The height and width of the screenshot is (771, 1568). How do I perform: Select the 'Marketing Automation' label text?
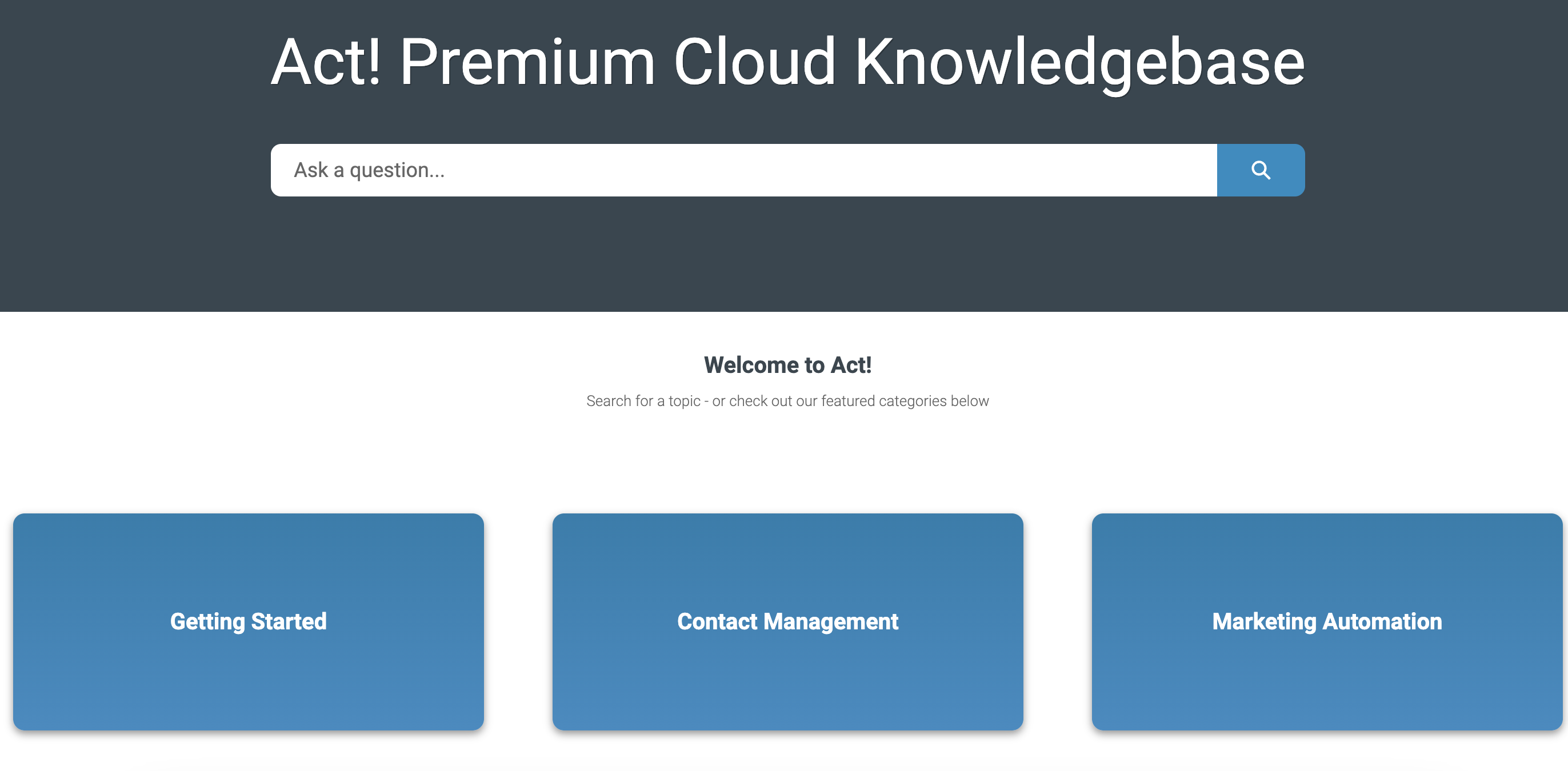[x=1327, y=621]
